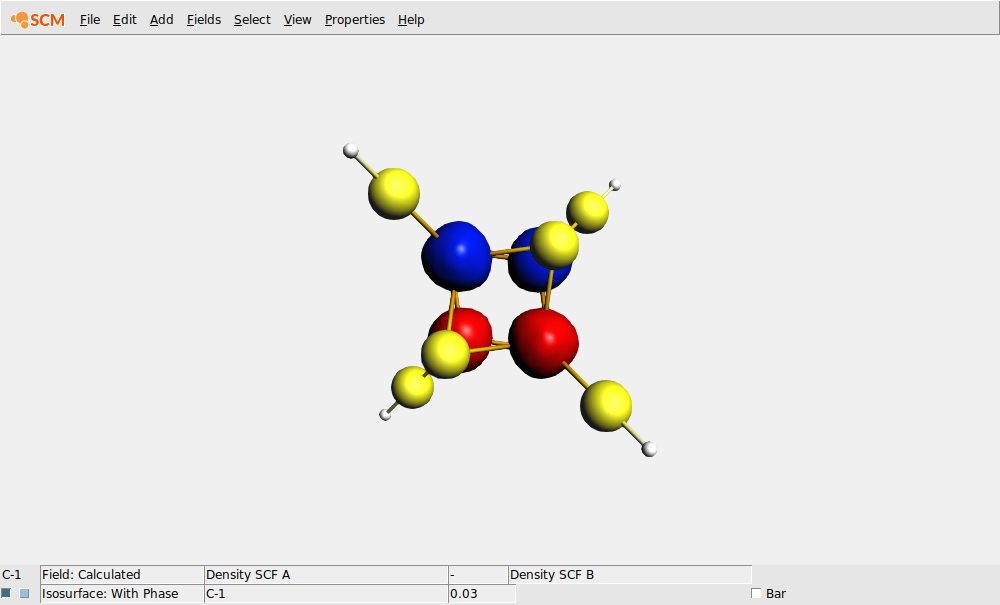Viewport: 1000px width, 605px height.
Task: Open the Isosurface: With Phase dropdown
Action: [x=118, y=593]
